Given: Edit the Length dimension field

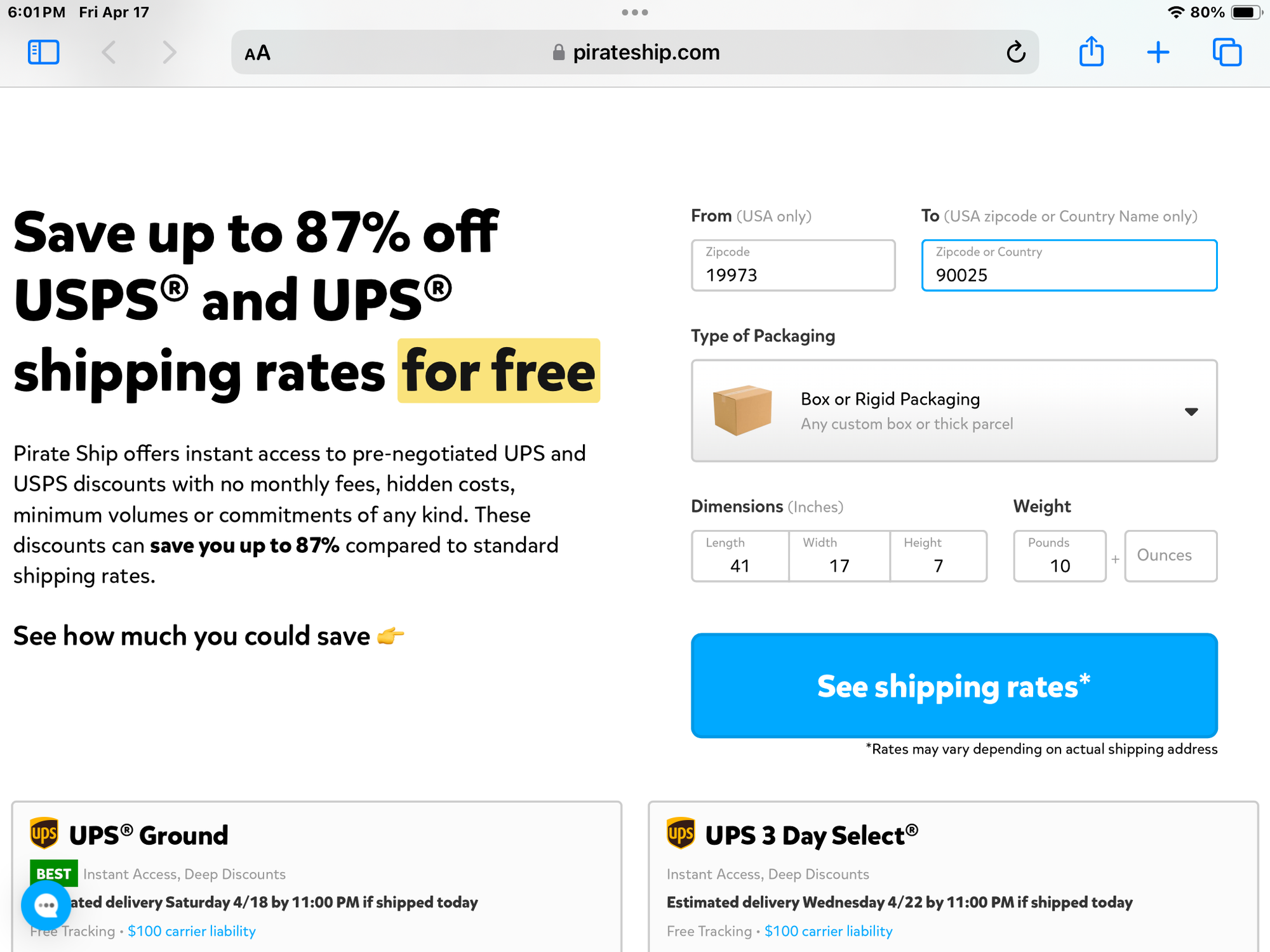Looking at the screenshot, I should tap(740, 557).
